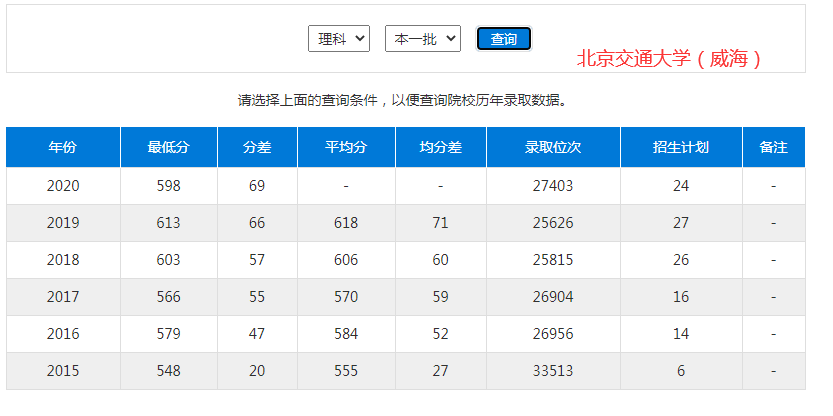This screenshot has width=833, height=416.
Task: Click enrollment plan 26 in 2018 row
Action: tap(681, 260)
